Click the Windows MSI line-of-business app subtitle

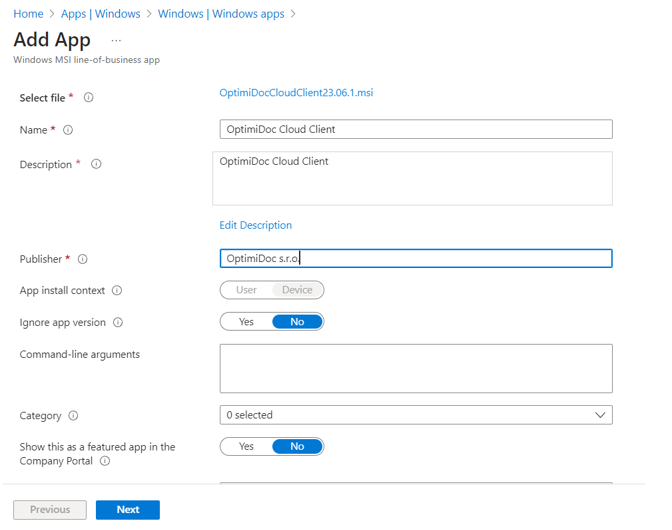[87, 60]
